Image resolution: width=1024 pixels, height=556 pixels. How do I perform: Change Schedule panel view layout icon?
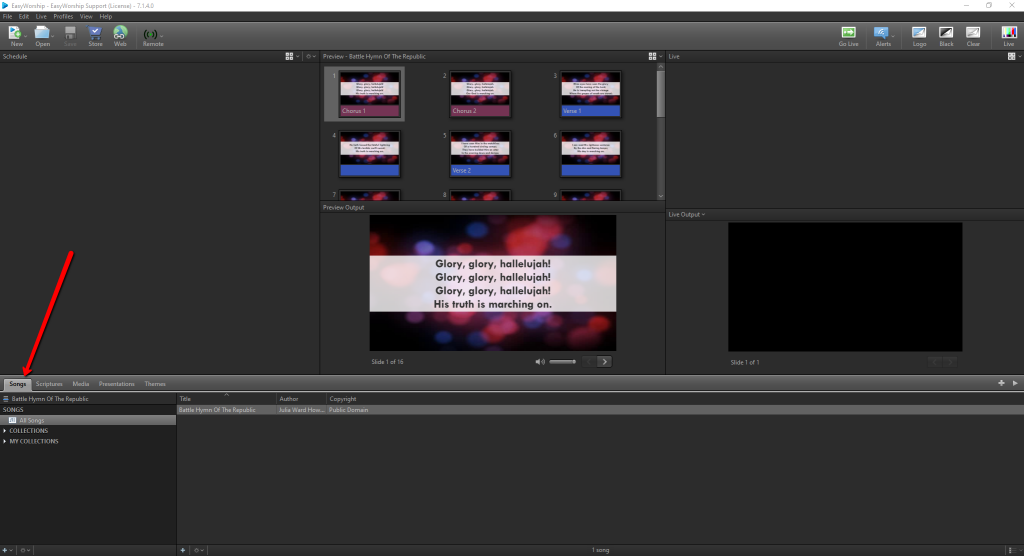[289, 57]
